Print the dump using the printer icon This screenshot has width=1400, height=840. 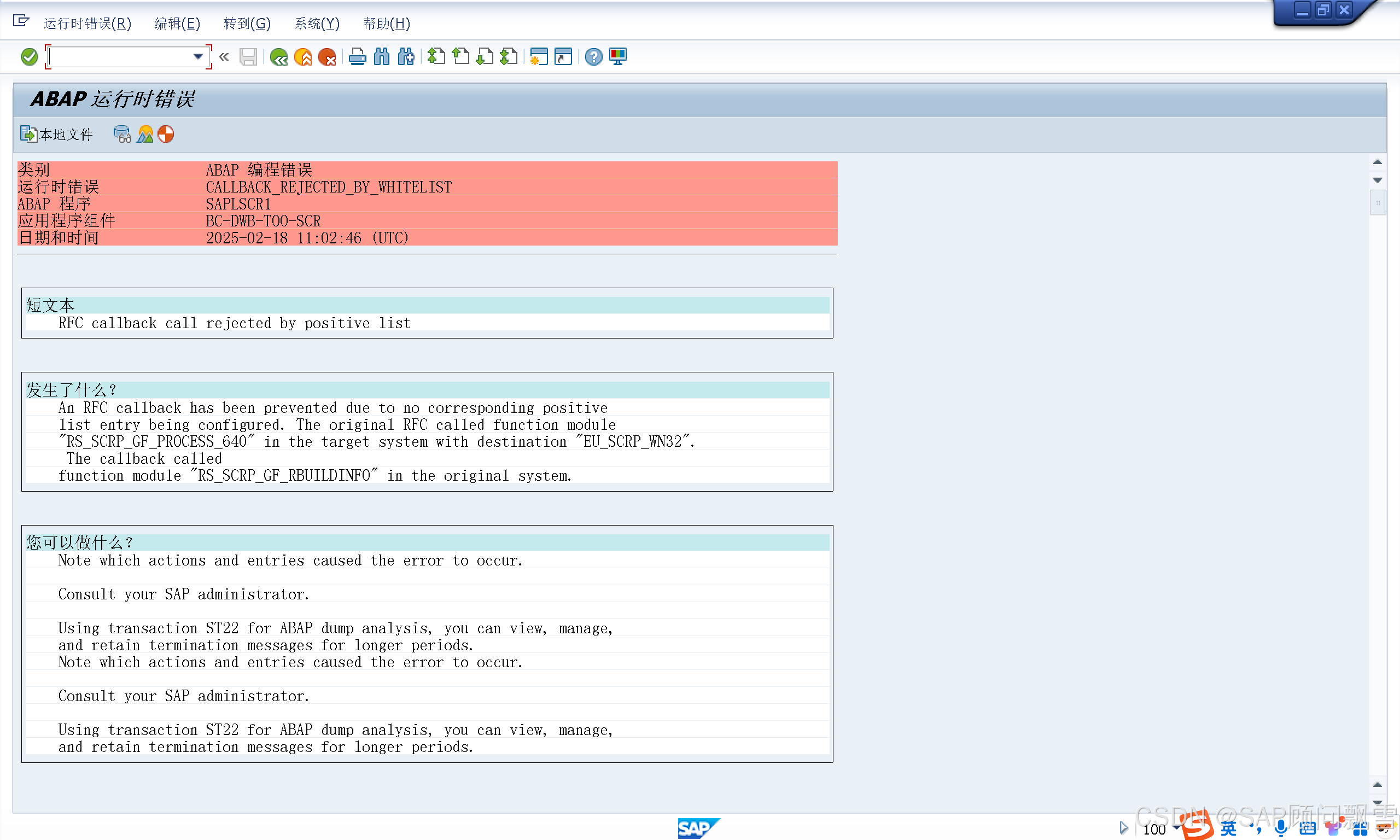tap(358, 57)
